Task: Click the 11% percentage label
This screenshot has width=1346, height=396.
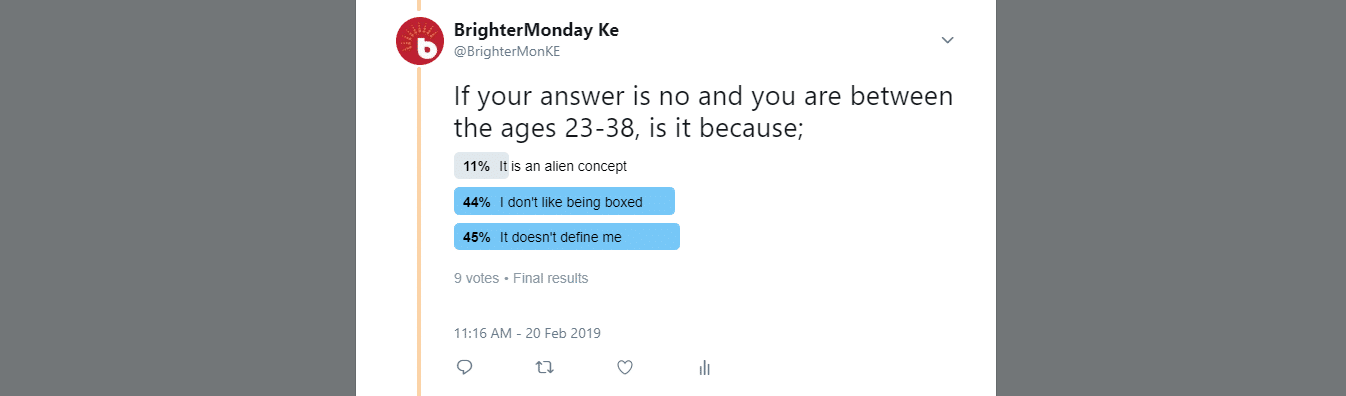Action: click(x=476, y=166)
